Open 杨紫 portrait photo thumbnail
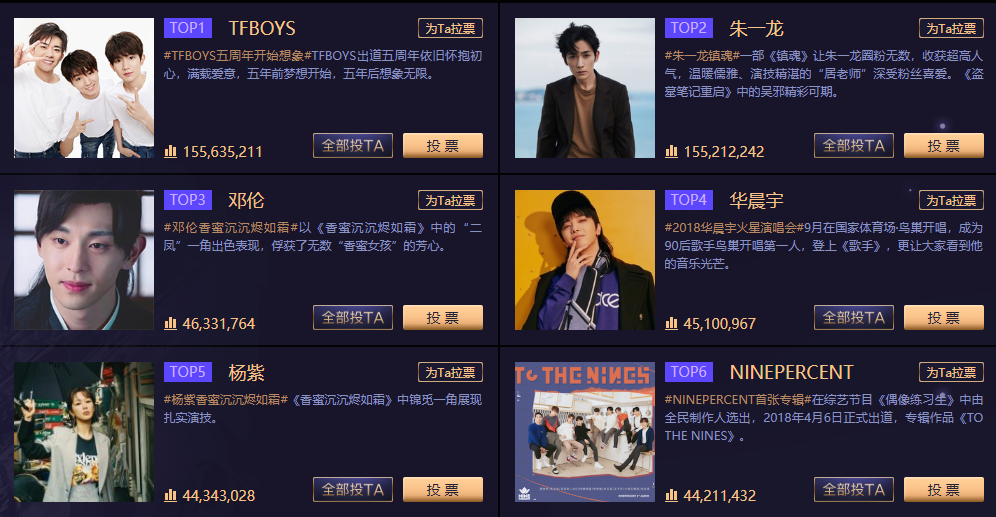This screenshot has height=517, width=996. pyautogui.click(x=84, y=432)
